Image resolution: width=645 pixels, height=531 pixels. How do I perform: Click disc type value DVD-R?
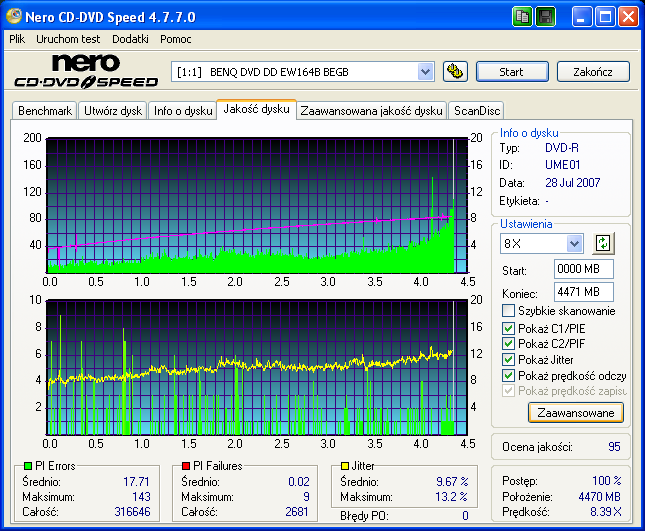[x=561, y=148]
